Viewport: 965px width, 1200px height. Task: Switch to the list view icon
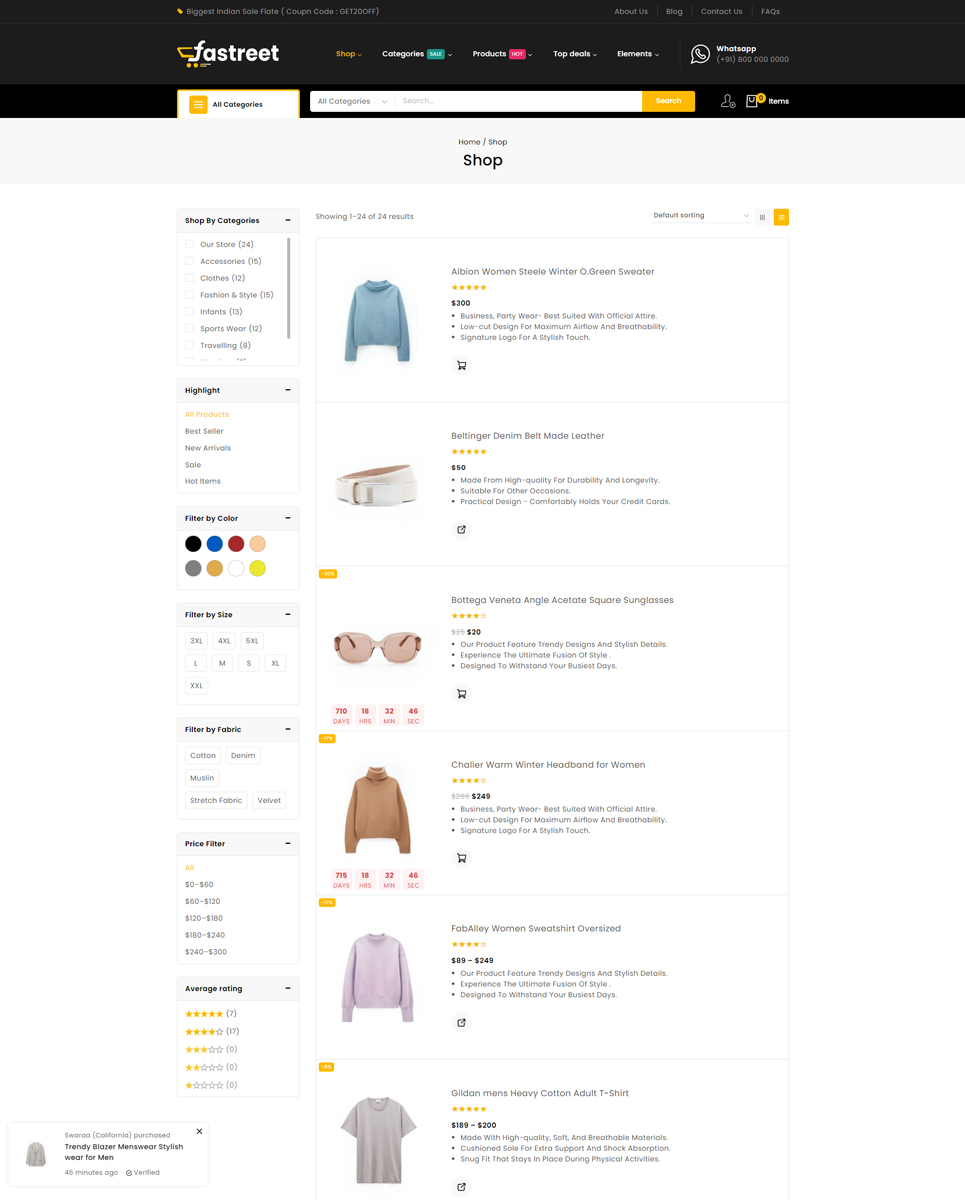[x=781, y=217]
